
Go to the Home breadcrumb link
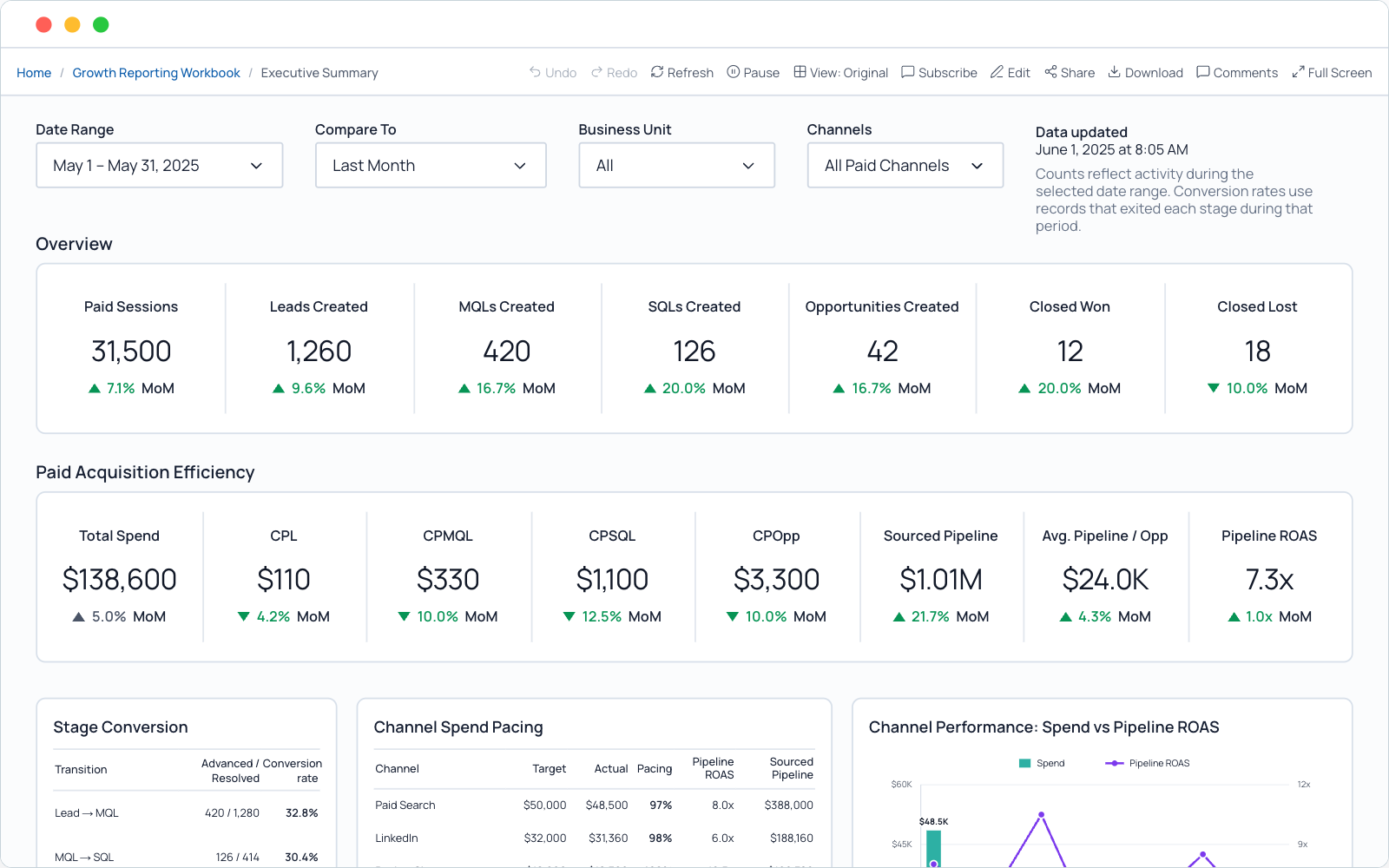click(x=34, y=73)
